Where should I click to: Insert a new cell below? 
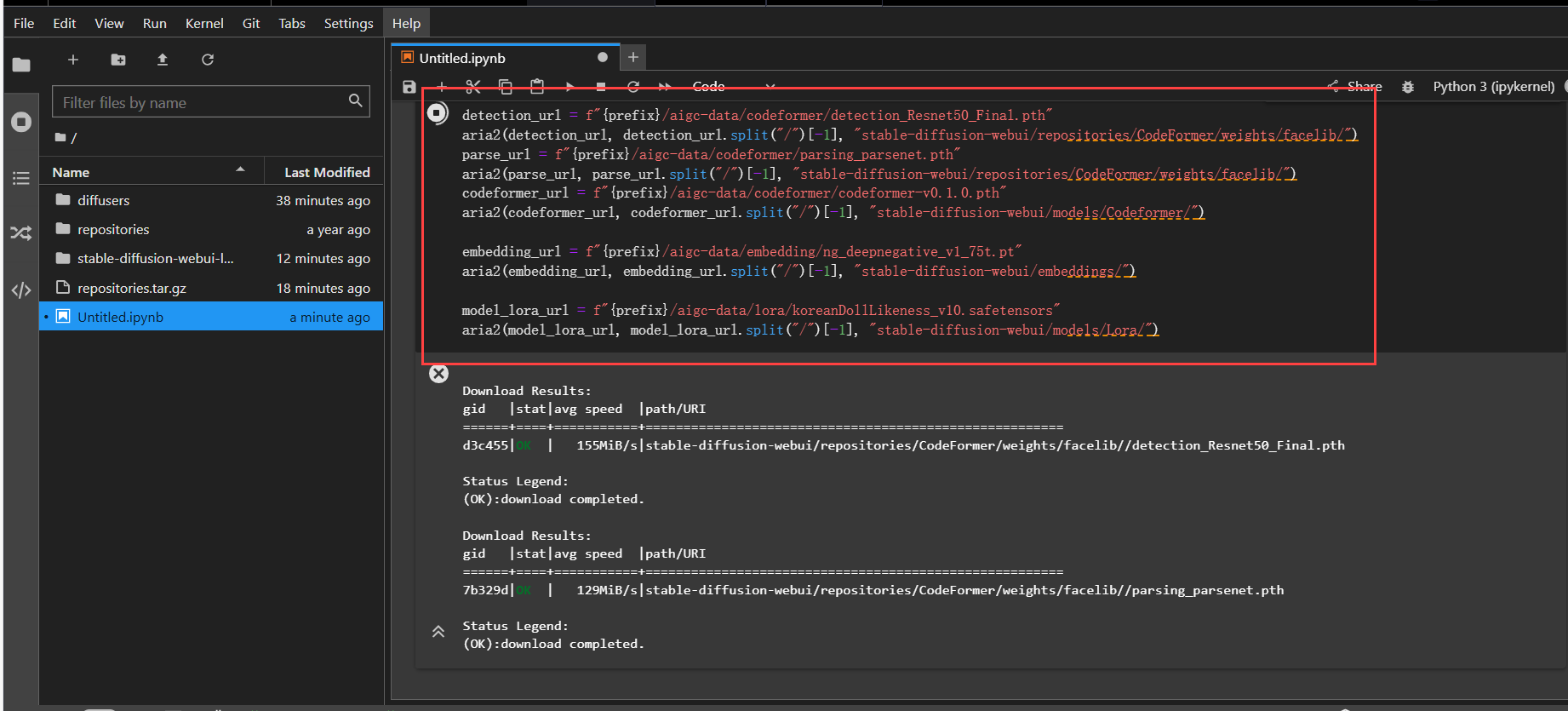pyautogui.click(x=442, y=87)
